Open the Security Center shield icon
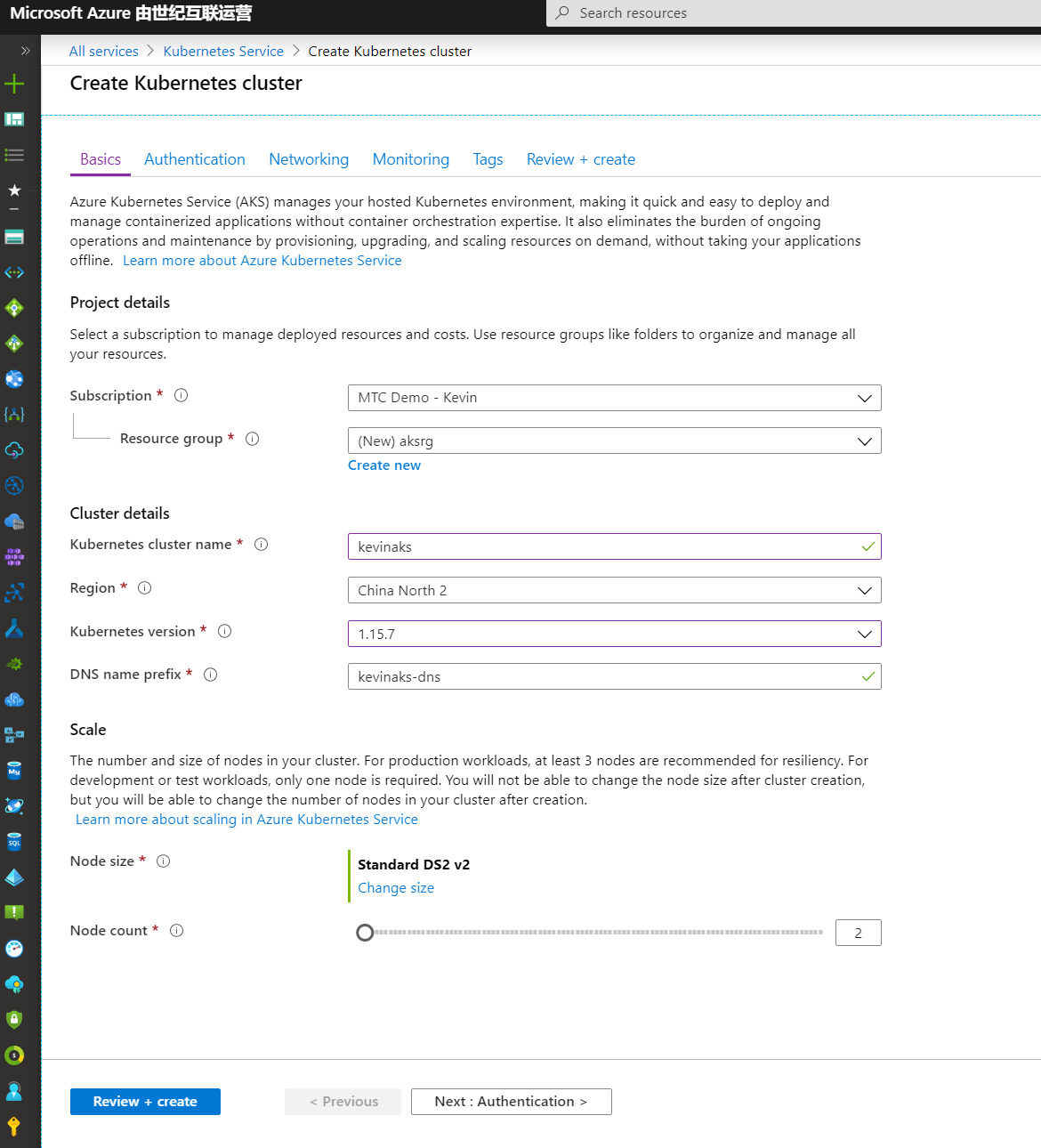1041x1148 pixels. tap(14, 1020)
